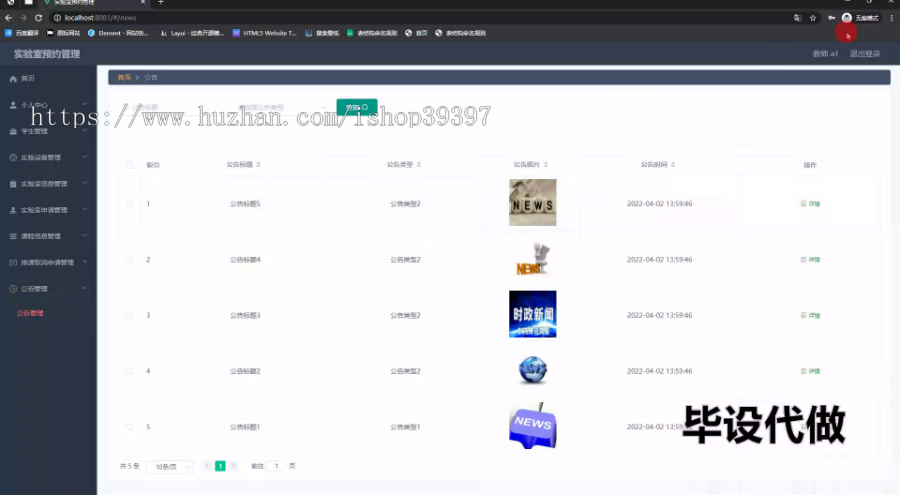Open the browser profile avatar icon
The height and width of the screenshot is (495, 900).
847,18
